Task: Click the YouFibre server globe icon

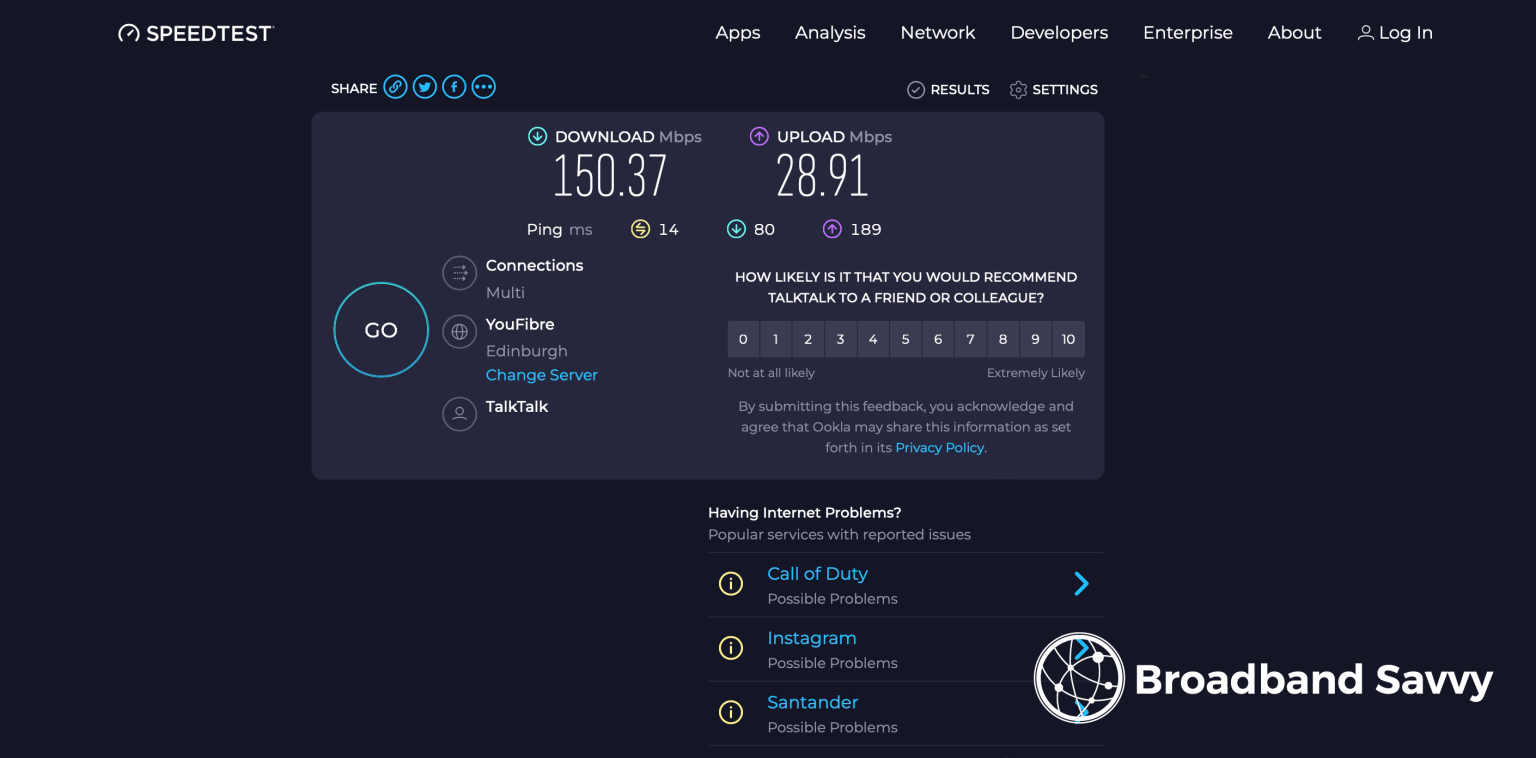Action: pos(459,331)
